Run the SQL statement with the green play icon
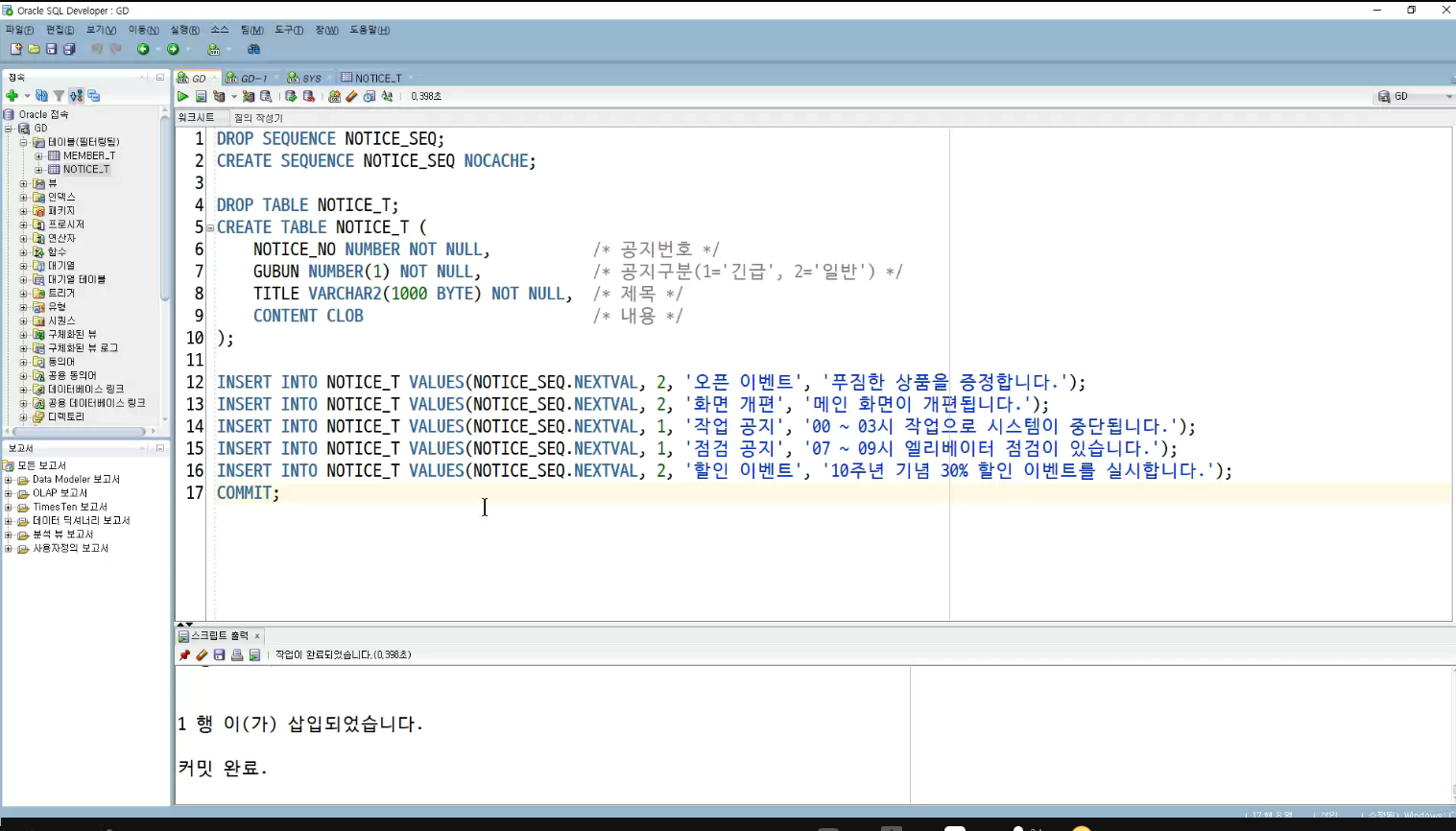Image resolution: width=1456 pixels, height=831 pixels. (182, 96)
